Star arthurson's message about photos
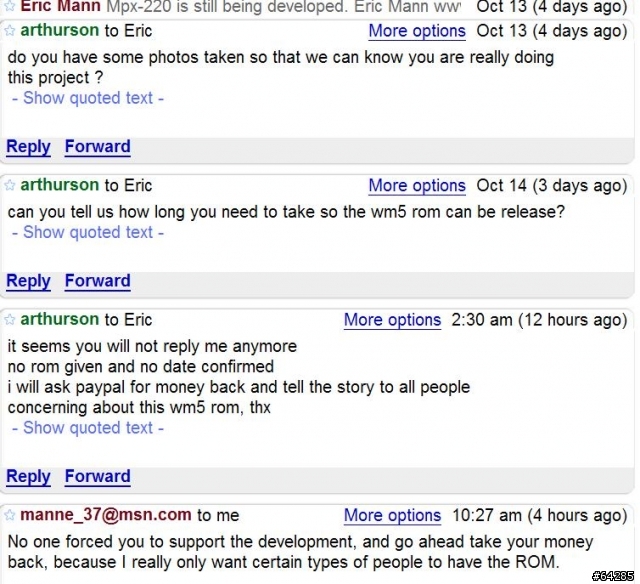 coord(9,31)
